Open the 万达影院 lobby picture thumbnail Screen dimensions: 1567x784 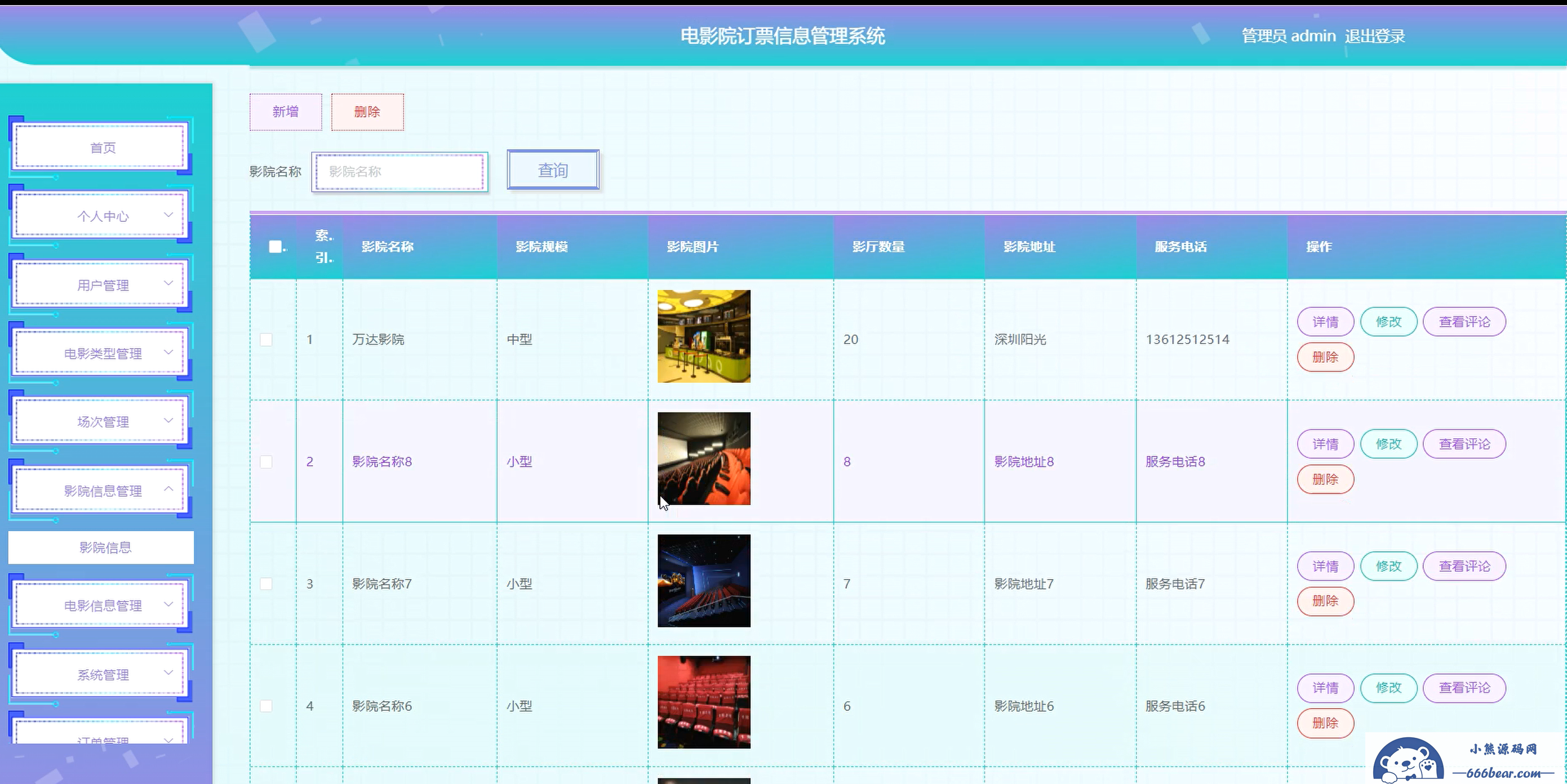704,336
